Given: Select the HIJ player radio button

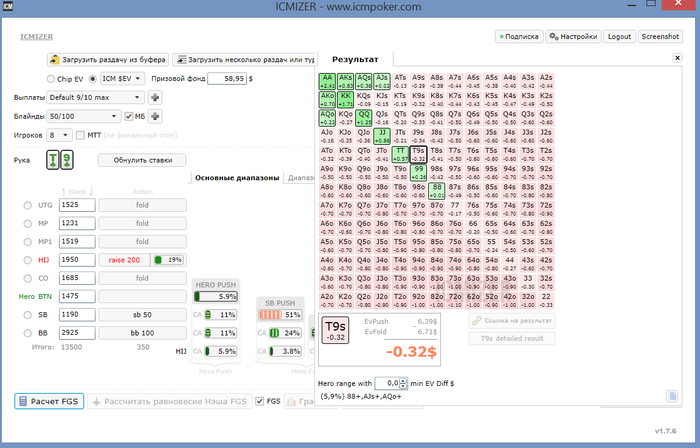Looking at the screenshot, I should click(x=28, y=260).
